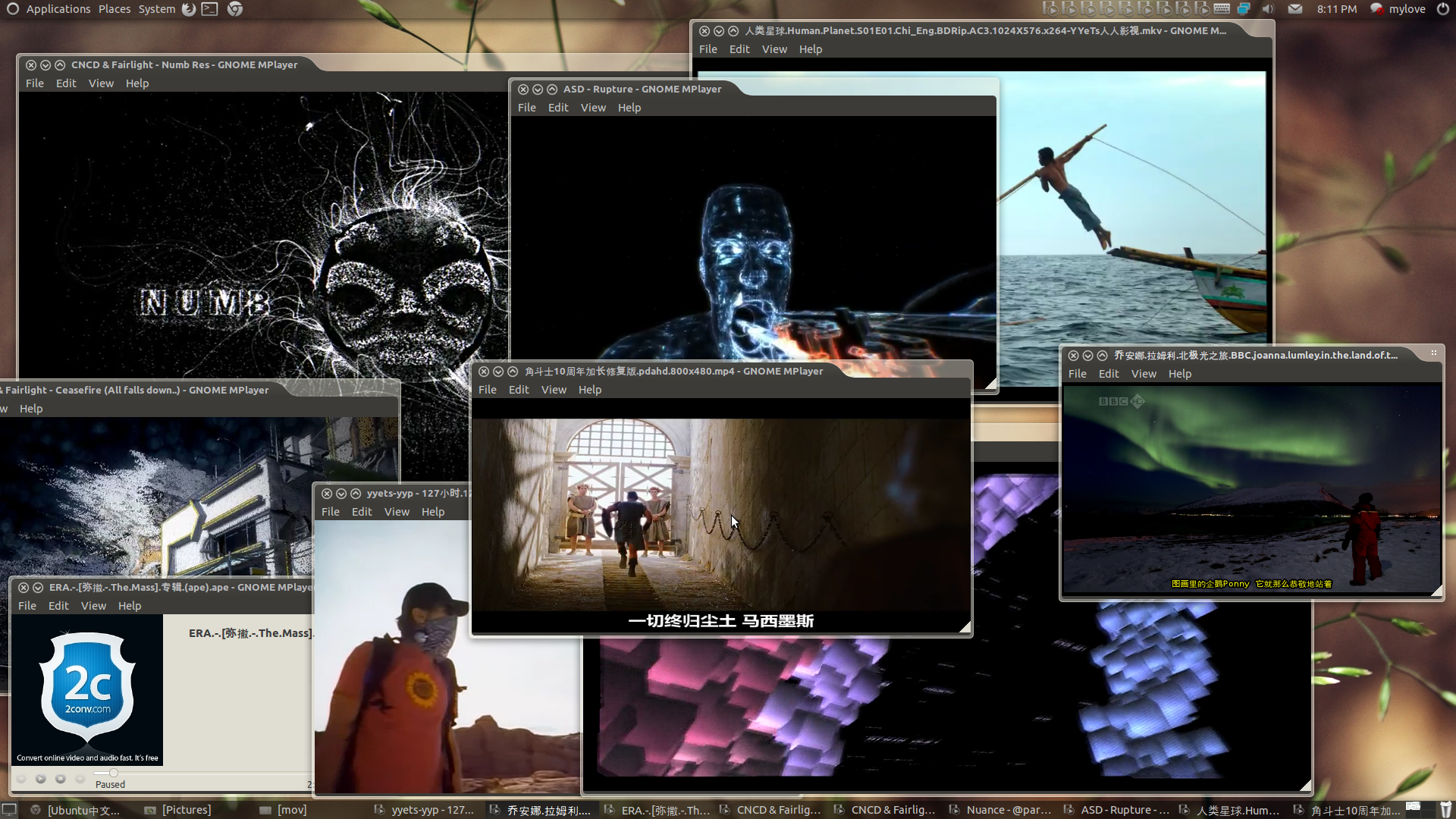Image resolution: width=1456 pixels, height=819 pixels.
Task: Launch the Terminal from the top panel icon
Action: [210, 9]
